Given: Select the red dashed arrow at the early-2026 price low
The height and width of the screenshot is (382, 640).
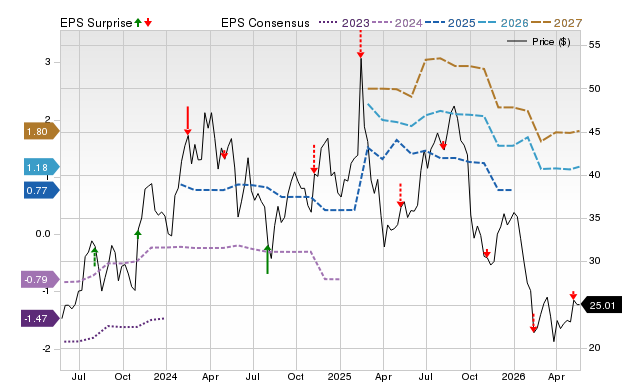Looking at the screenshot, I should 533,323.
